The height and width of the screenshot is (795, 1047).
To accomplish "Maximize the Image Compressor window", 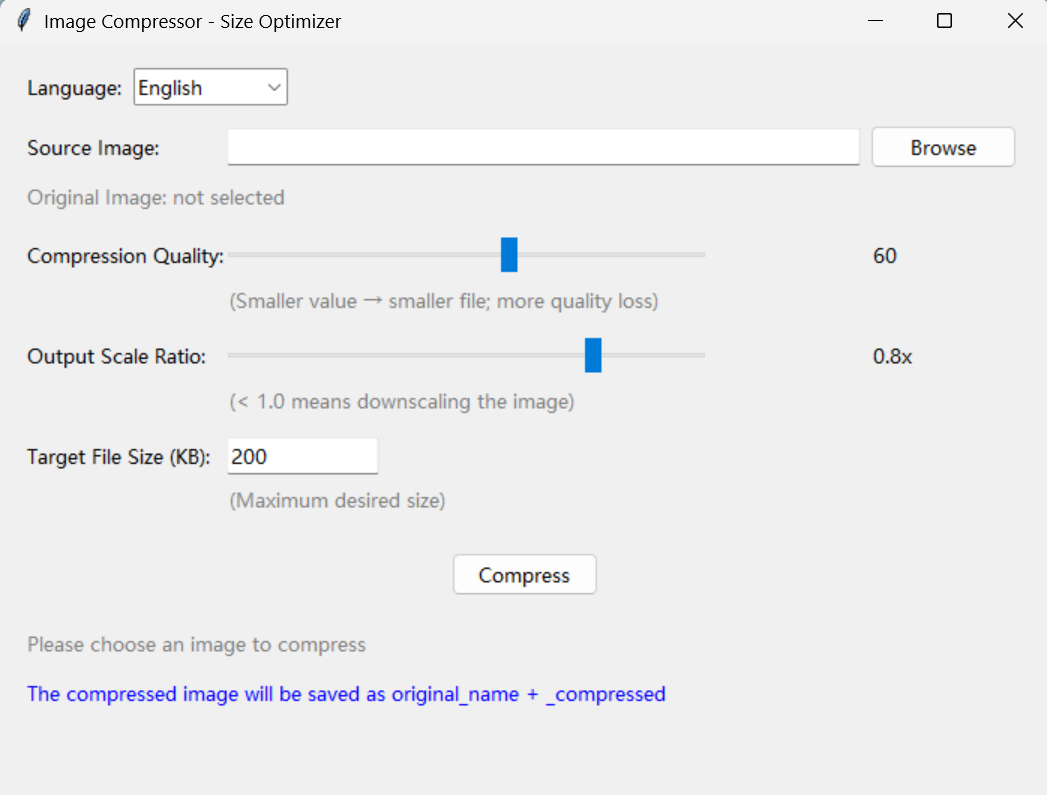I will coord(944,21).
